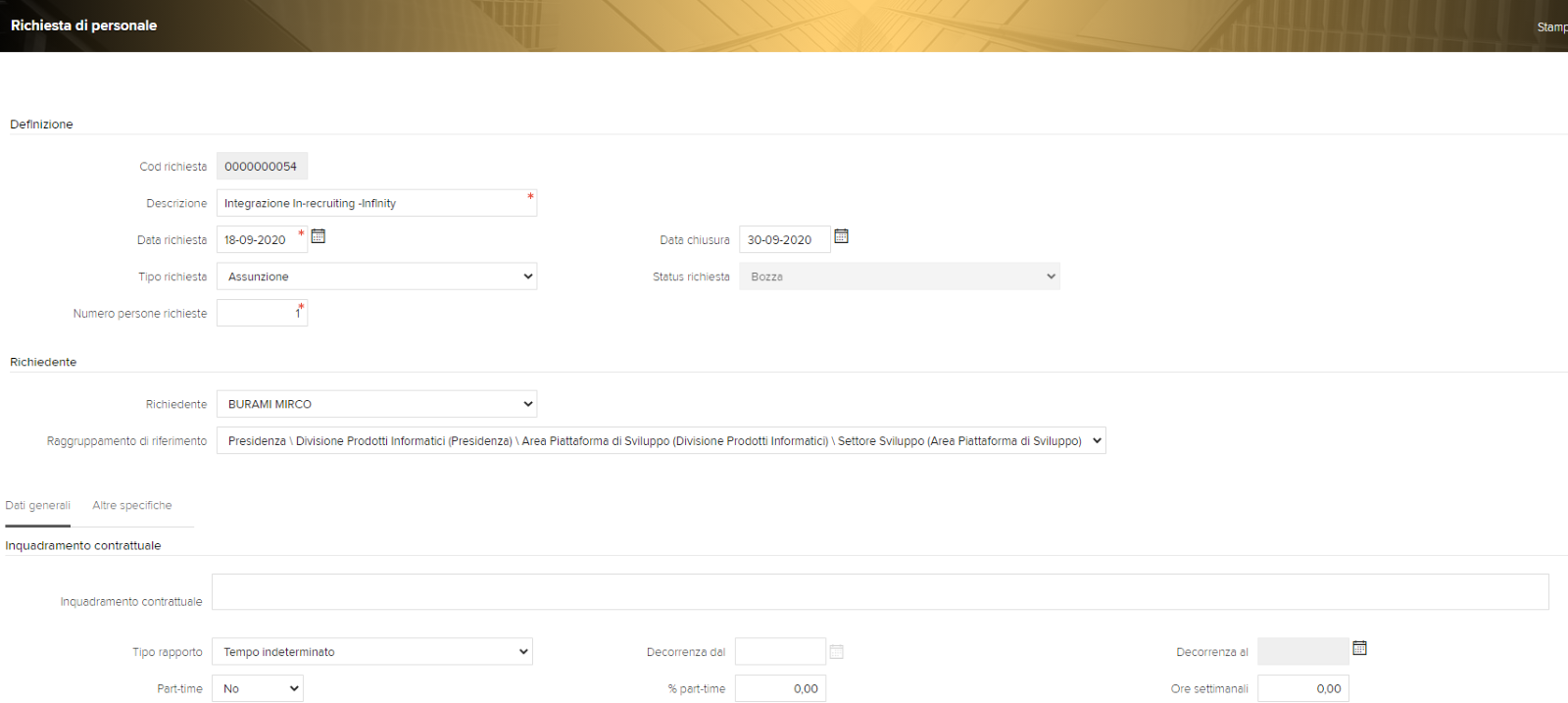Open Raggruppamento di riferimento dropdown
This screenshot has width=1568, height=703.
tap(661, 441)
